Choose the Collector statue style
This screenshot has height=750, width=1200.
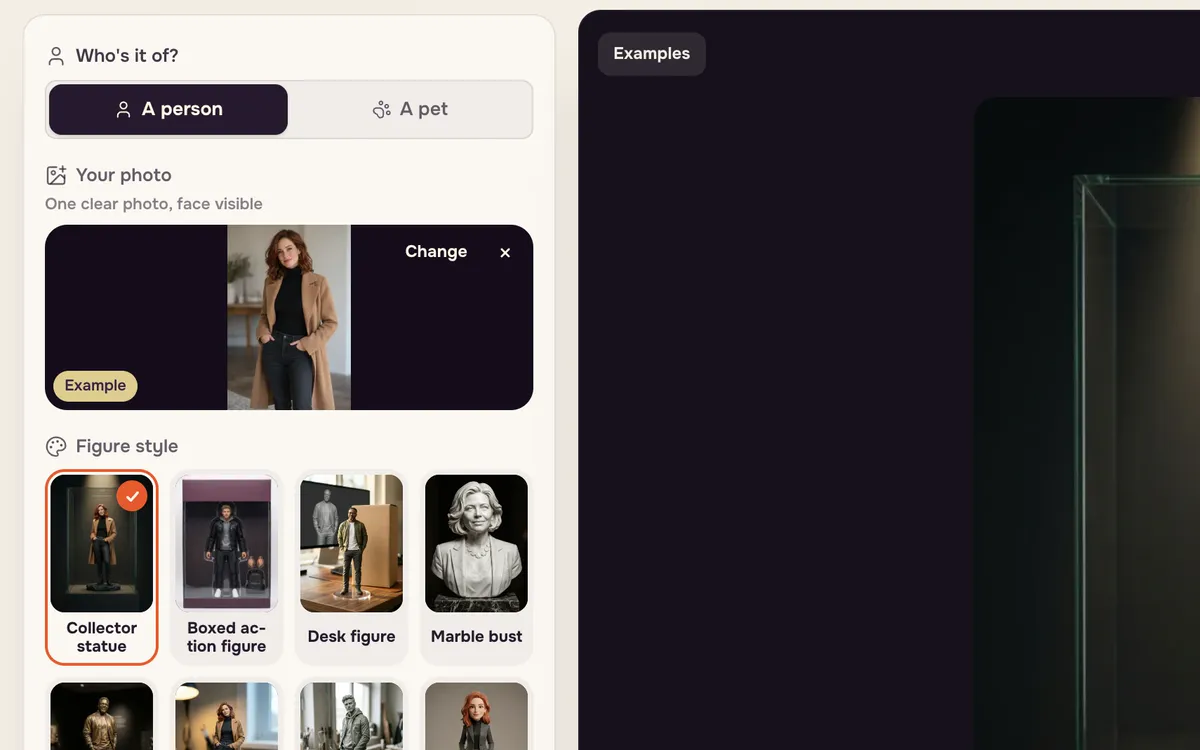[x=102, y=567]
